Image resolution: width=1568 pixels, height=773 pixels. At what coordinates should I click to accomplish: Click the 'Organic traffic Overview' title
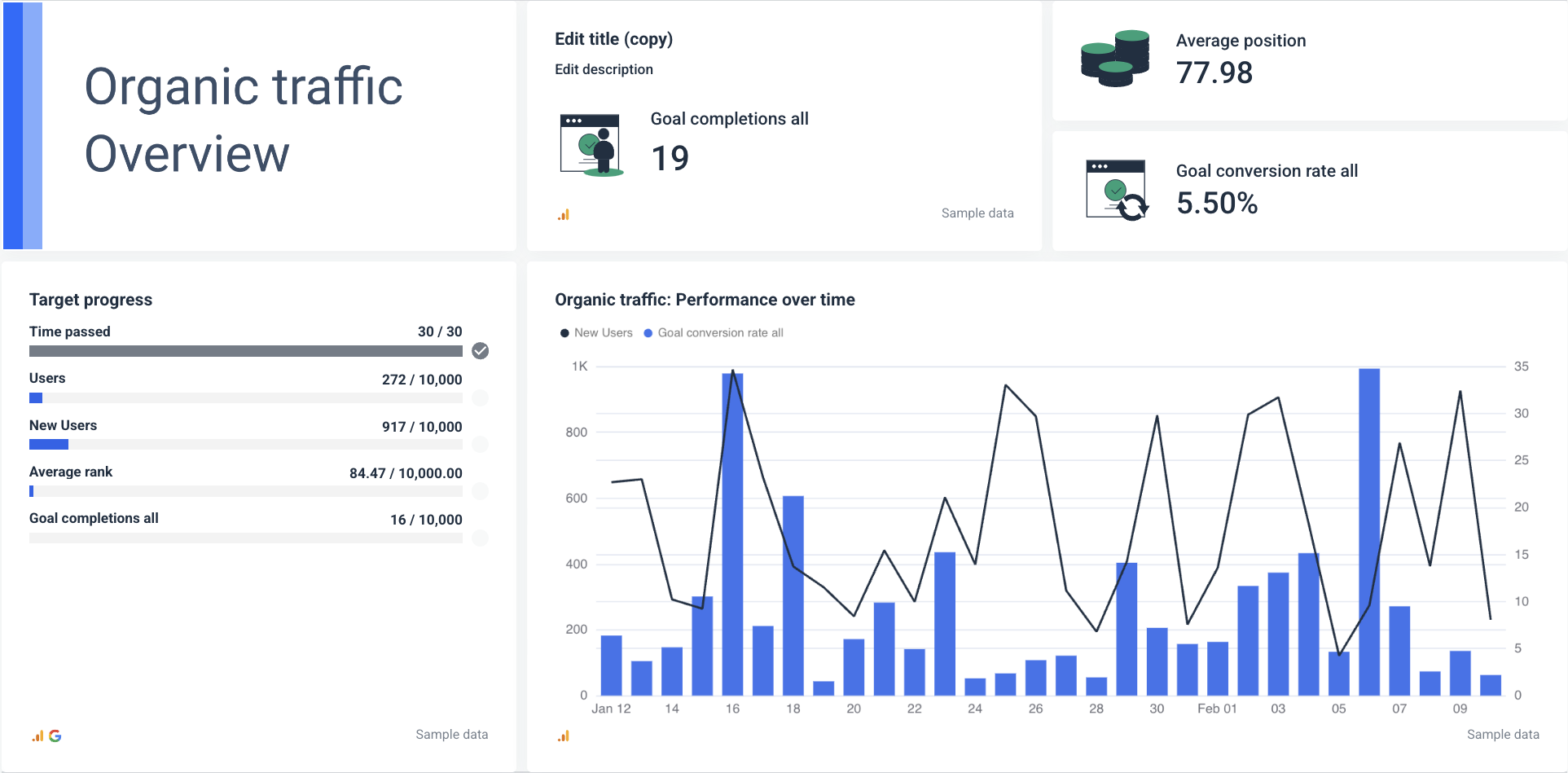[244, 120]
